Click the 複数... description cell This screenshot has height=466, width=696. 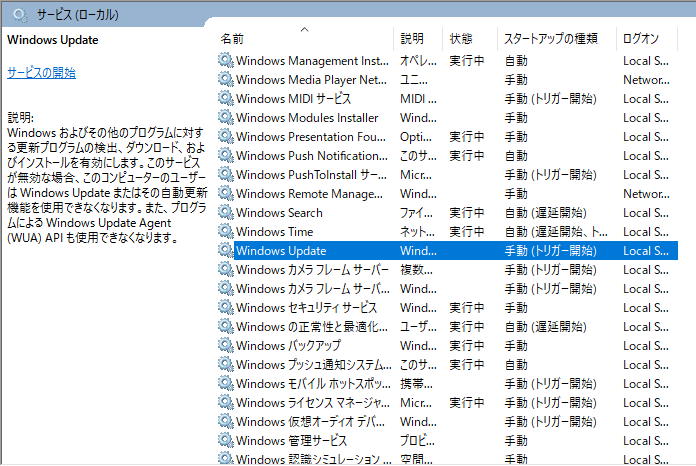coord(416,270)
